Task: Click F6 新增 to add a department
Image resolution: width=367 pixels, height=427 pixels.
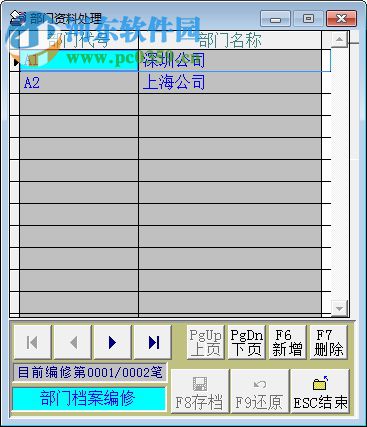Action: click(x=287, y=342)
